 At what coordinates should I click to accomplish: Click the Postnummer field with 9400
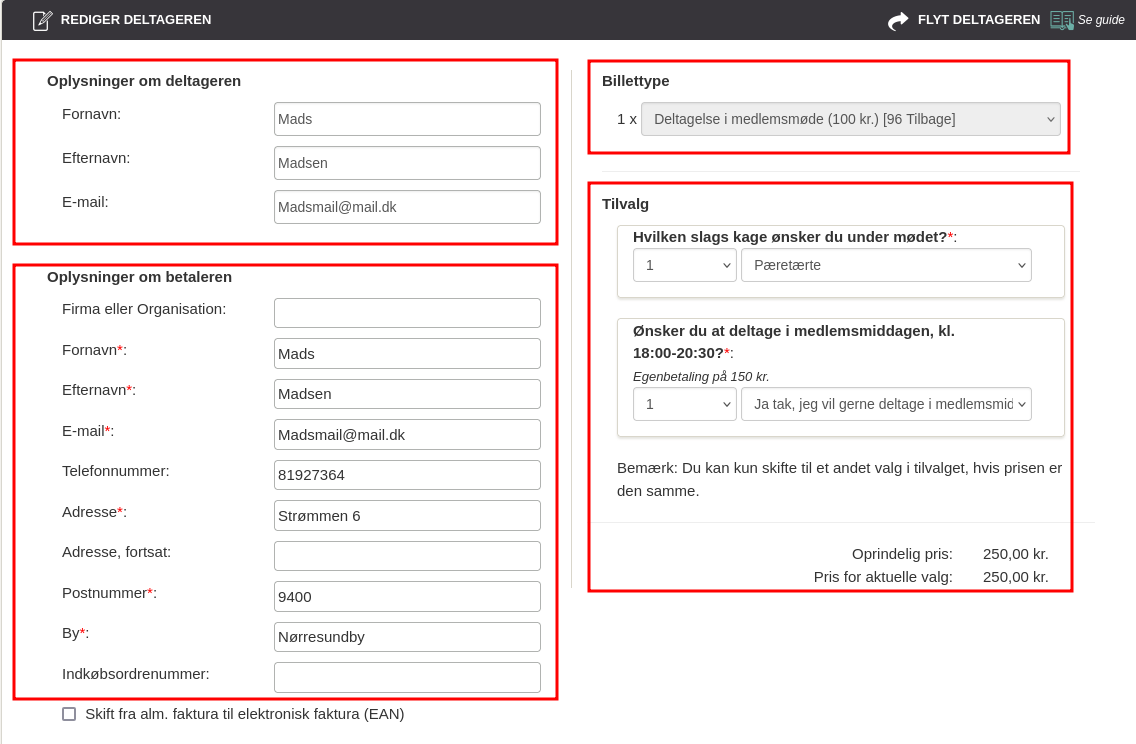(407, 597)
